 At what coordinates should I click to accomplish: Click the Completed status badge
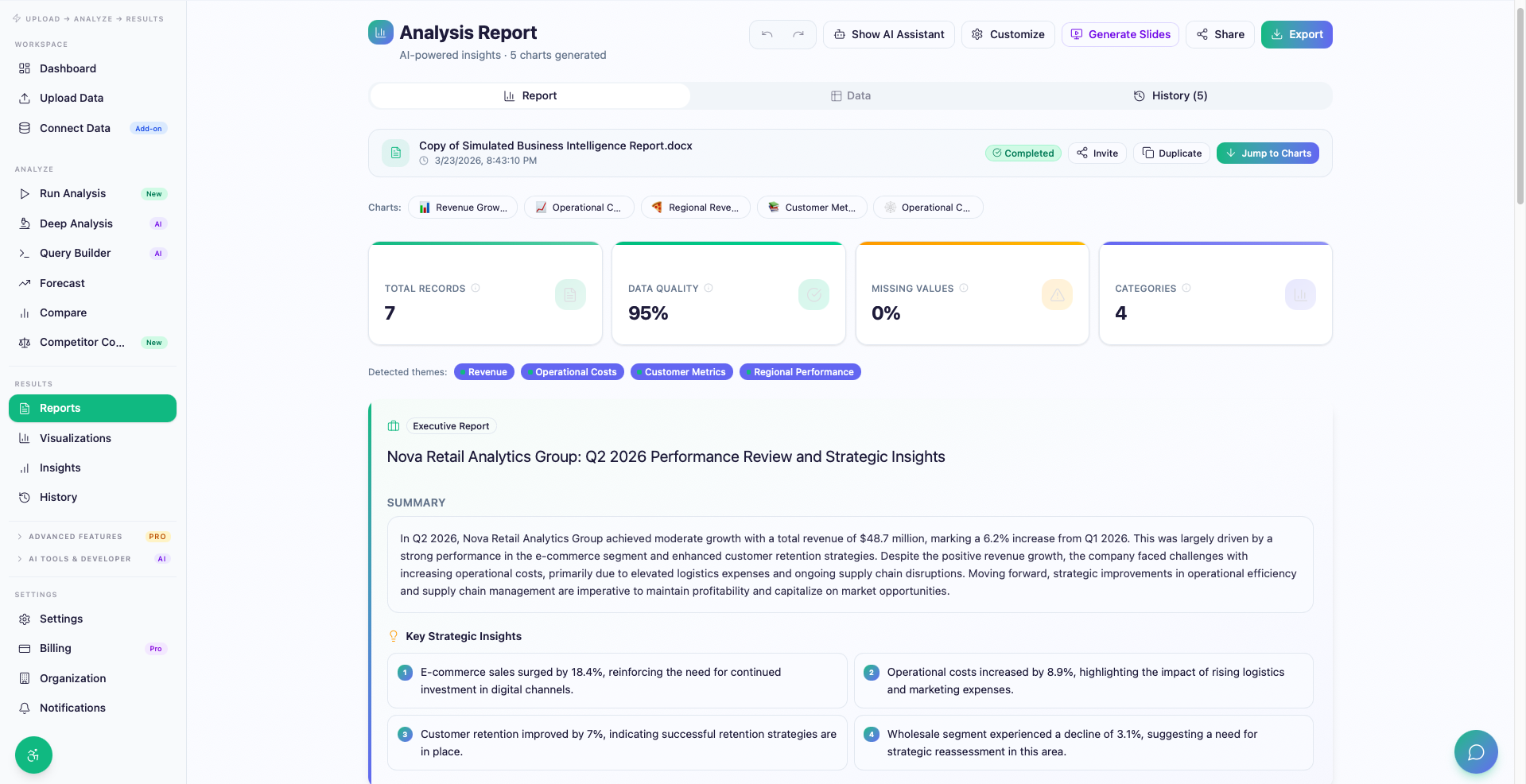1023,153
